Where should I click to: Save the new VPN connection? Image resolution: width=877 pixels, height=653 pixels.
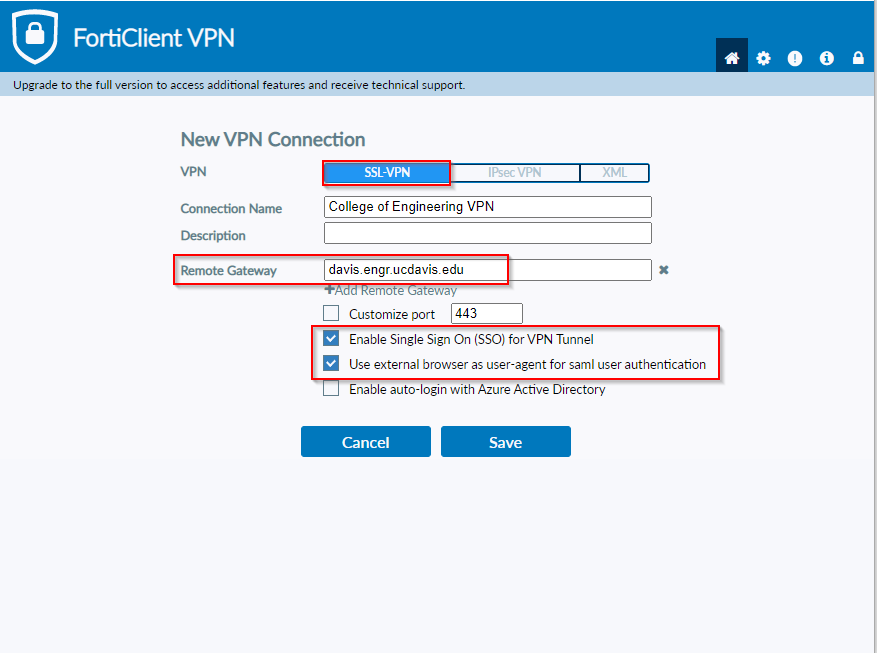(x=506, y=442)
